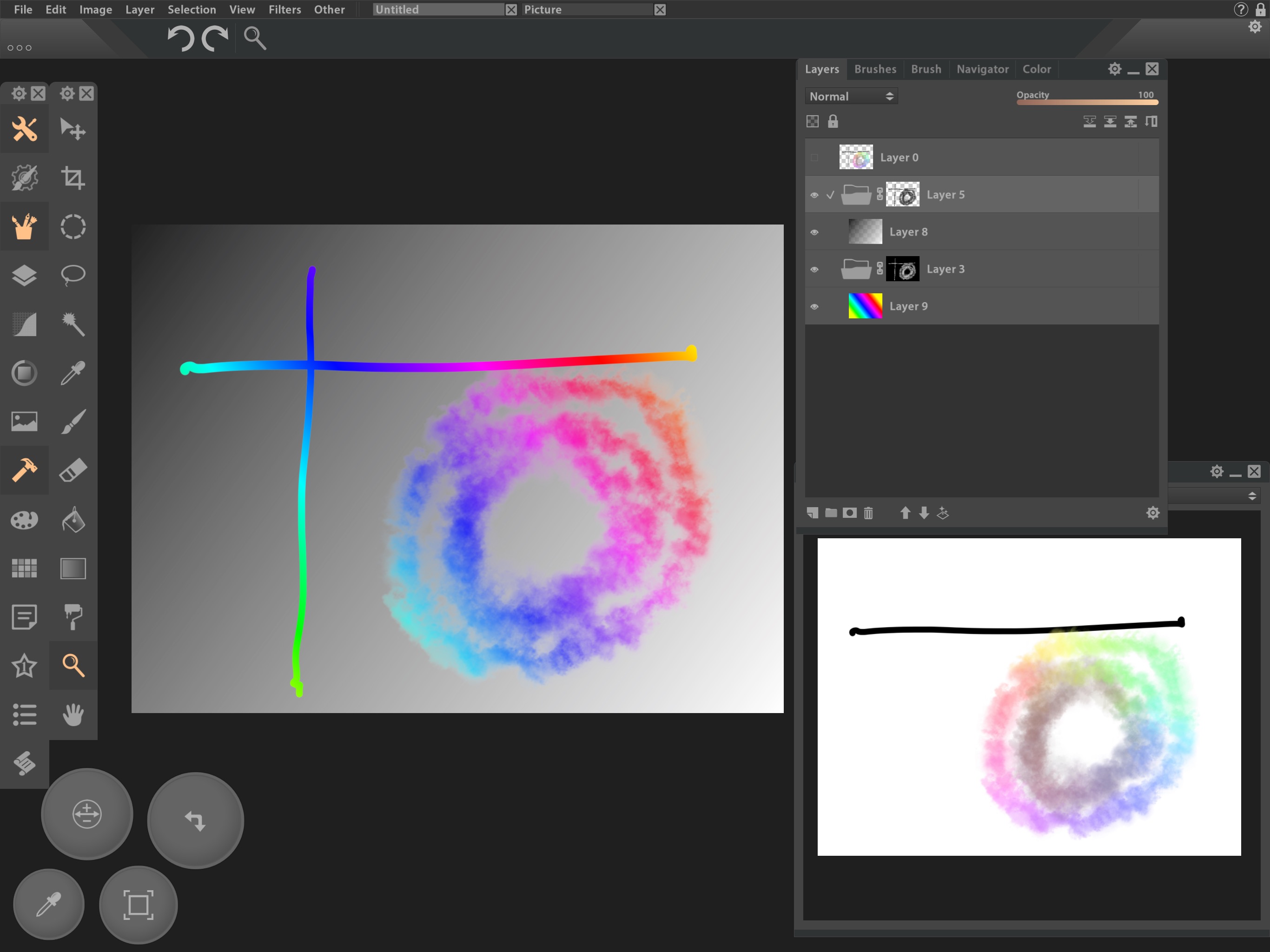Image resolution: width=1270 pixels, height=952 pixels.
Task: Select the Crop tool
Action: (x=73, y=178)
